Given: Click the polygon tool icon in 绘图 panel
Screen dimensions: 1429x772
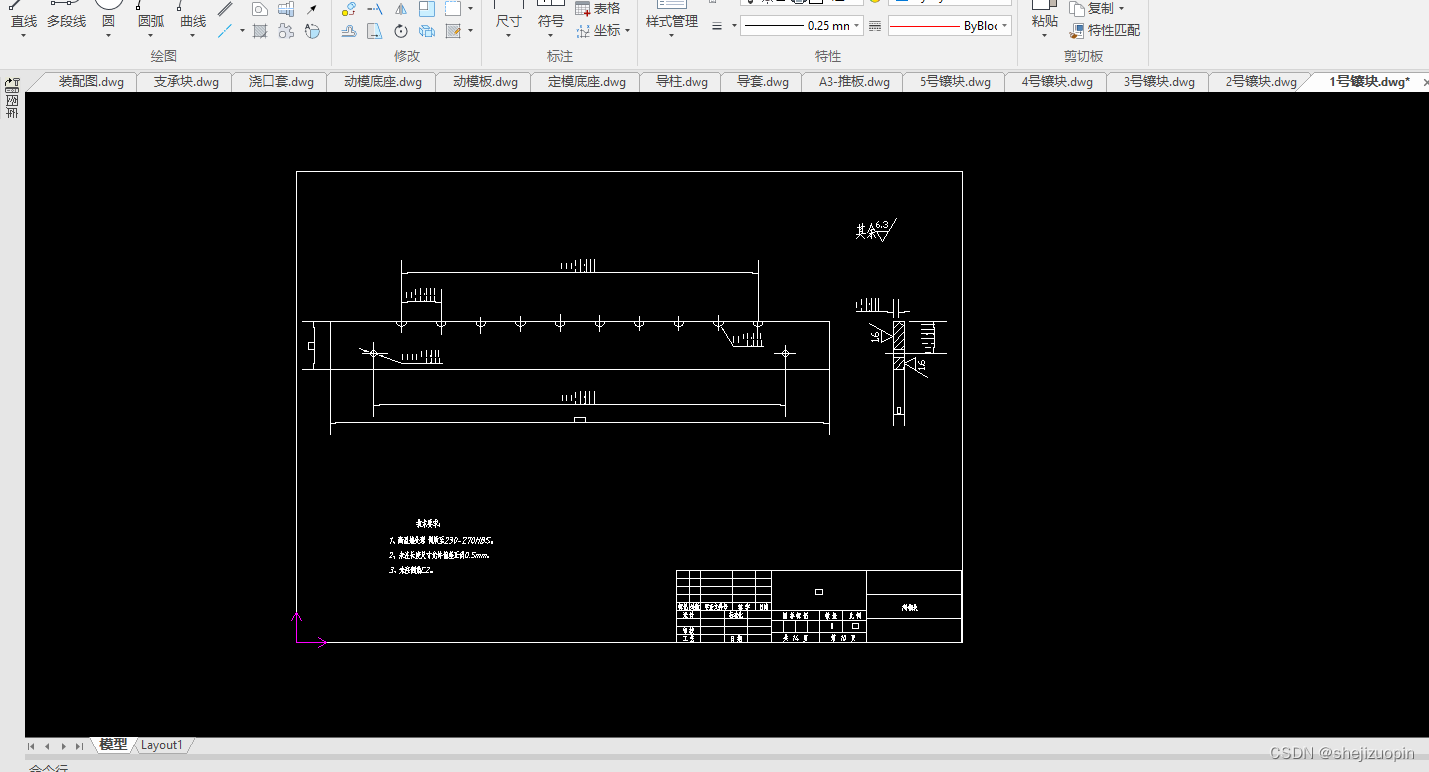Looking at the screenshot, I should (260, 8).
